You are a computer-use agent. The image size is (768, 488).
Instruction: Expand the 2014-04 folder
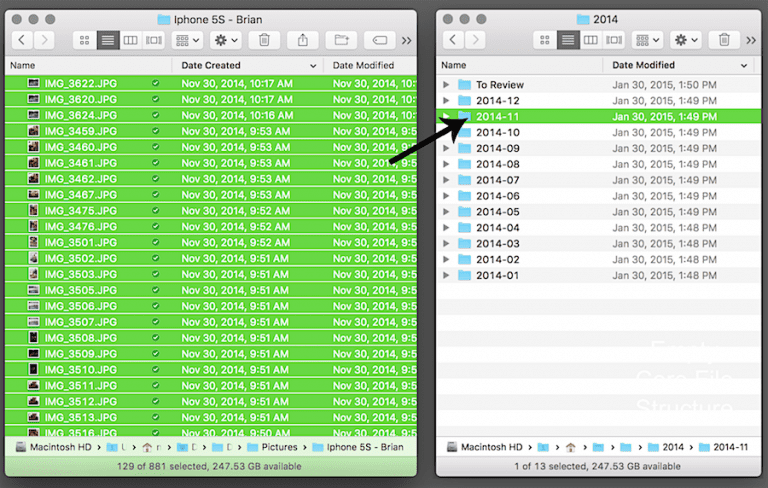[x=446, y=227]
